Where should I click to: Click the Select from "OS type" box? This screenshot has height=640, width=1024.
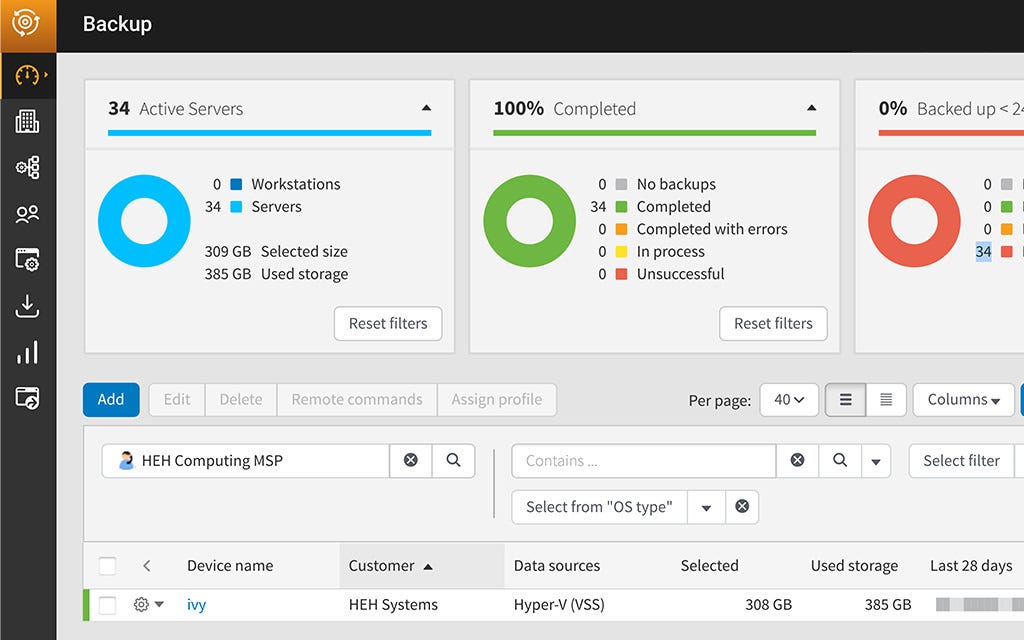599,507
